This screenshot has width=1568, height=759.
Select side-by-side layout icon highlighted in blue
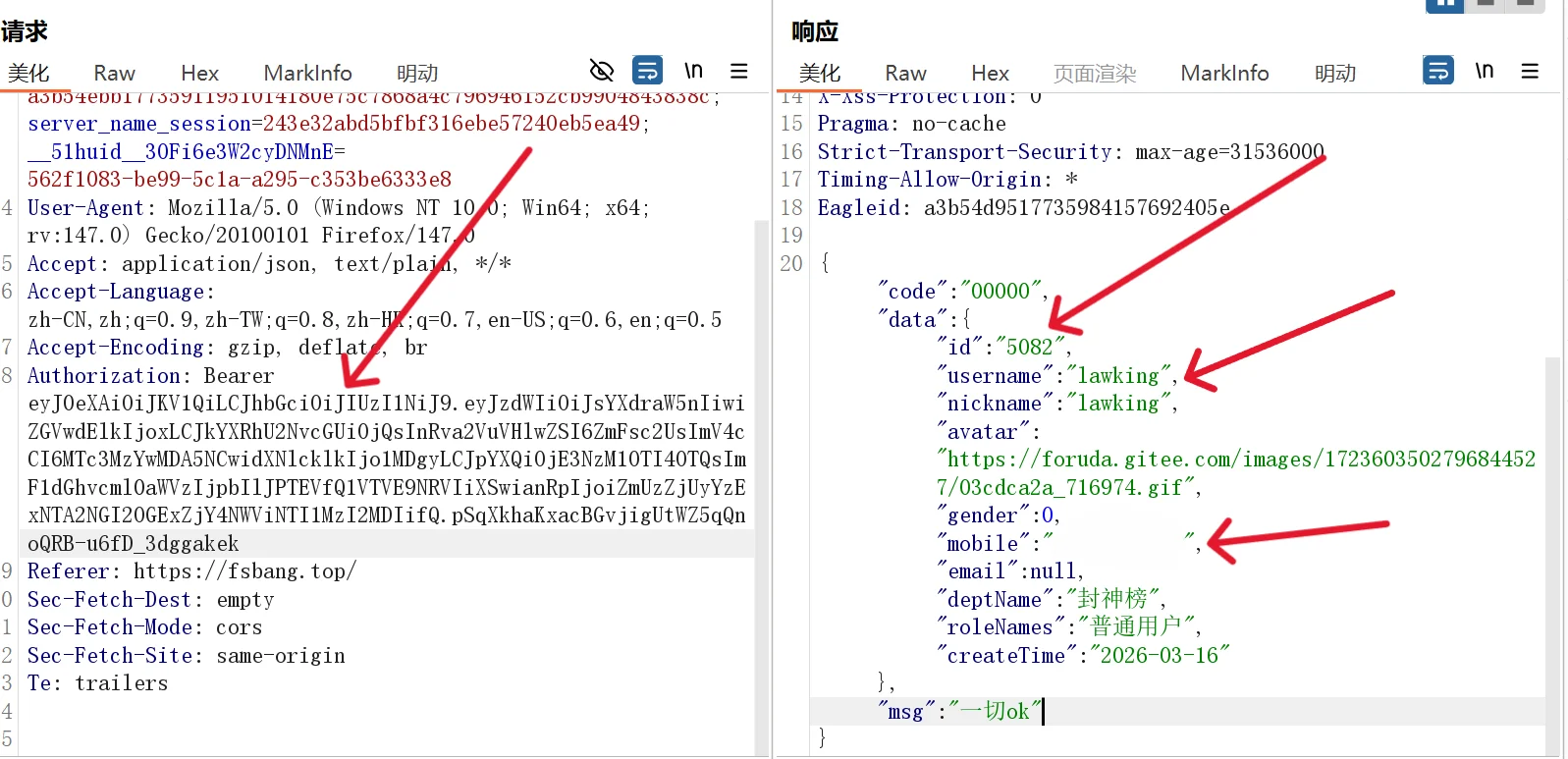[x=1444, y=5]
